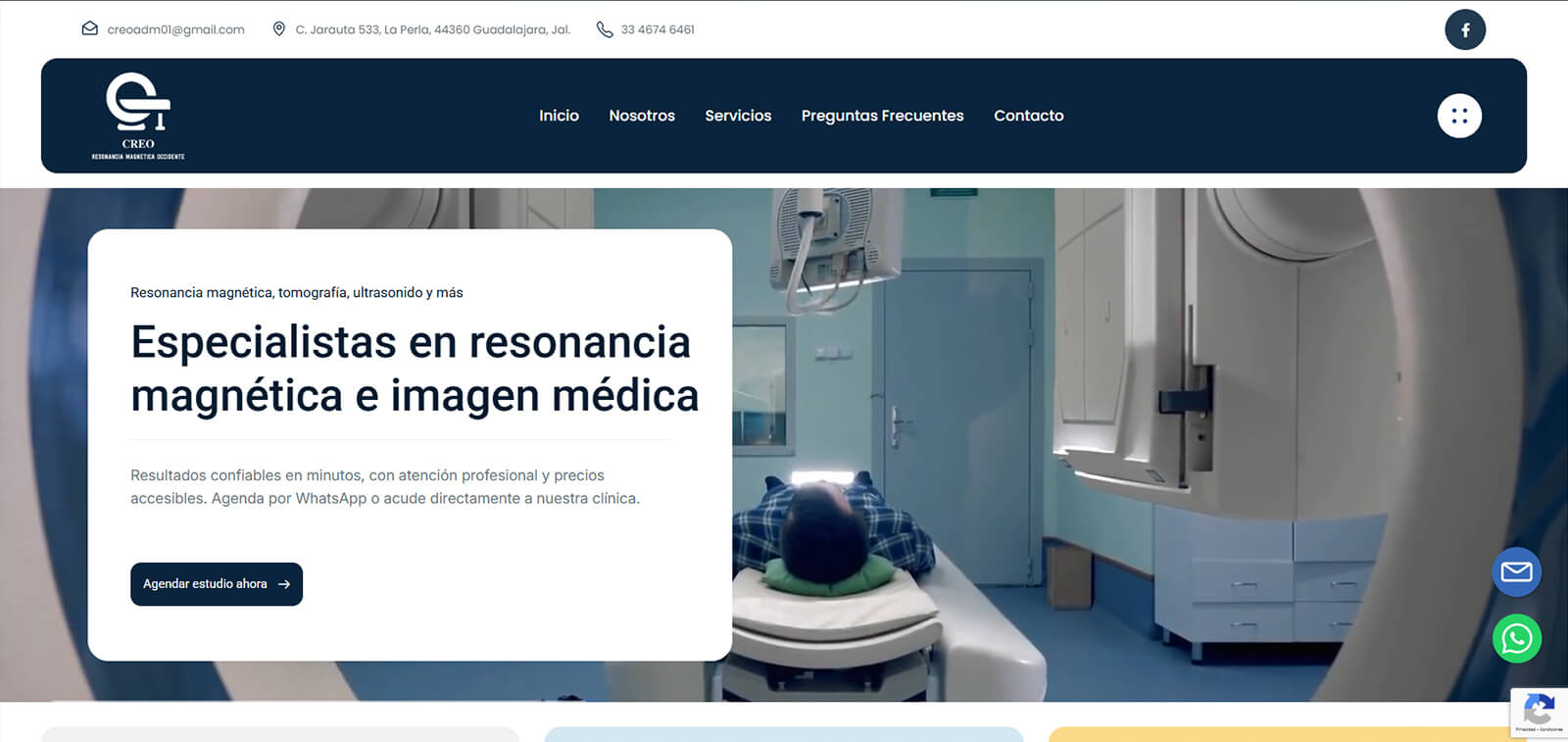
Task: Click the Agendar estudio ahora button
Action: [217, 584]
